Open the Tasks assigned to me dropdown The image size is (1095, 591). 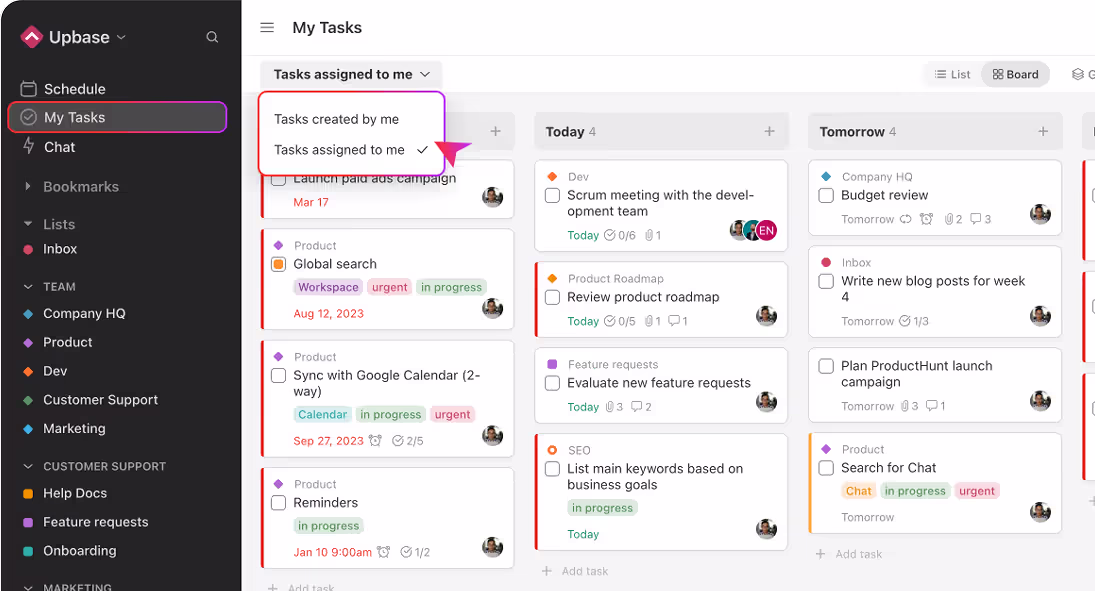(351, 74)
